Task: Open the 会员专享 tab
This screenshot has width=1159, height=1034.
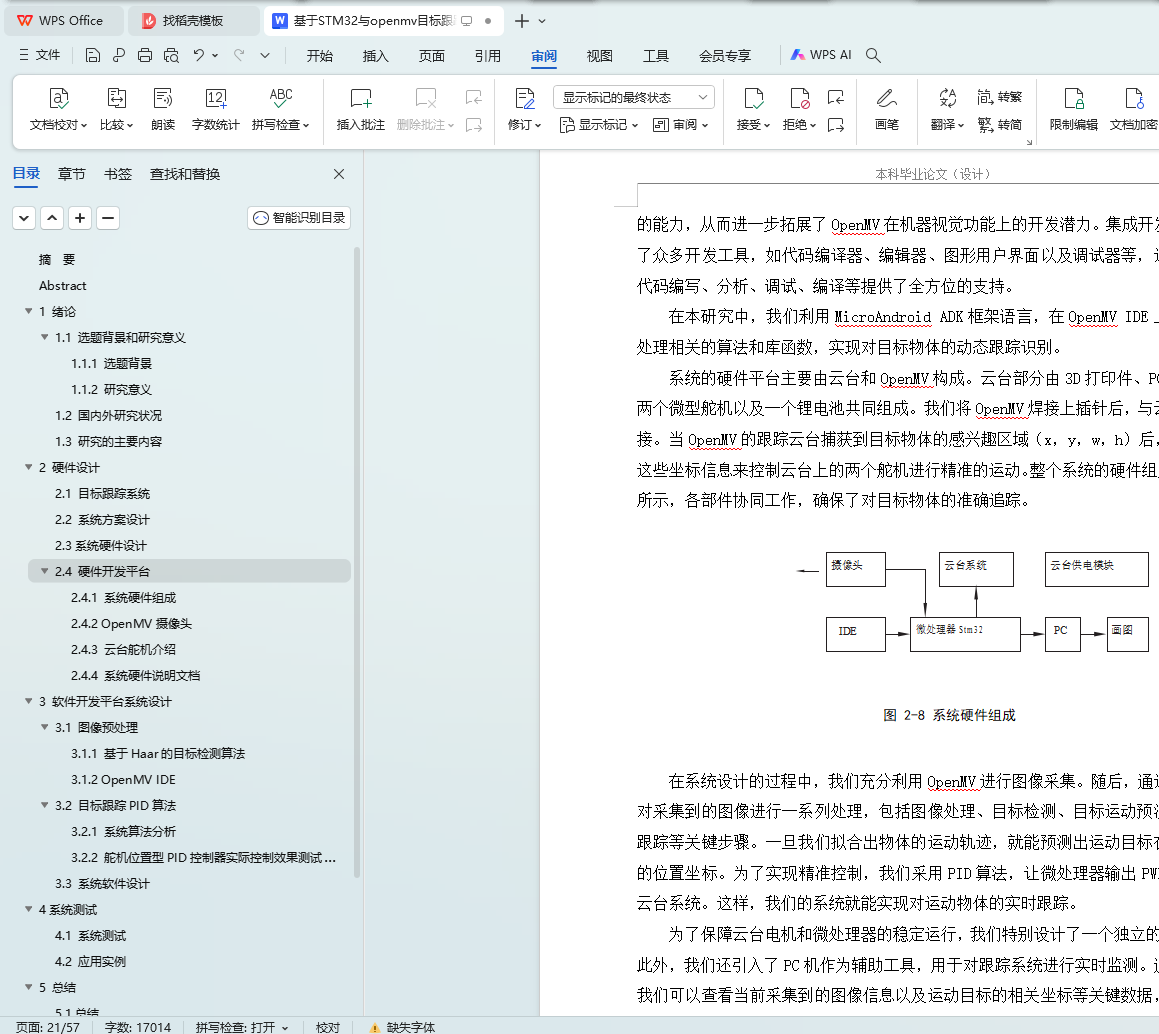Action: click(725, 55)
